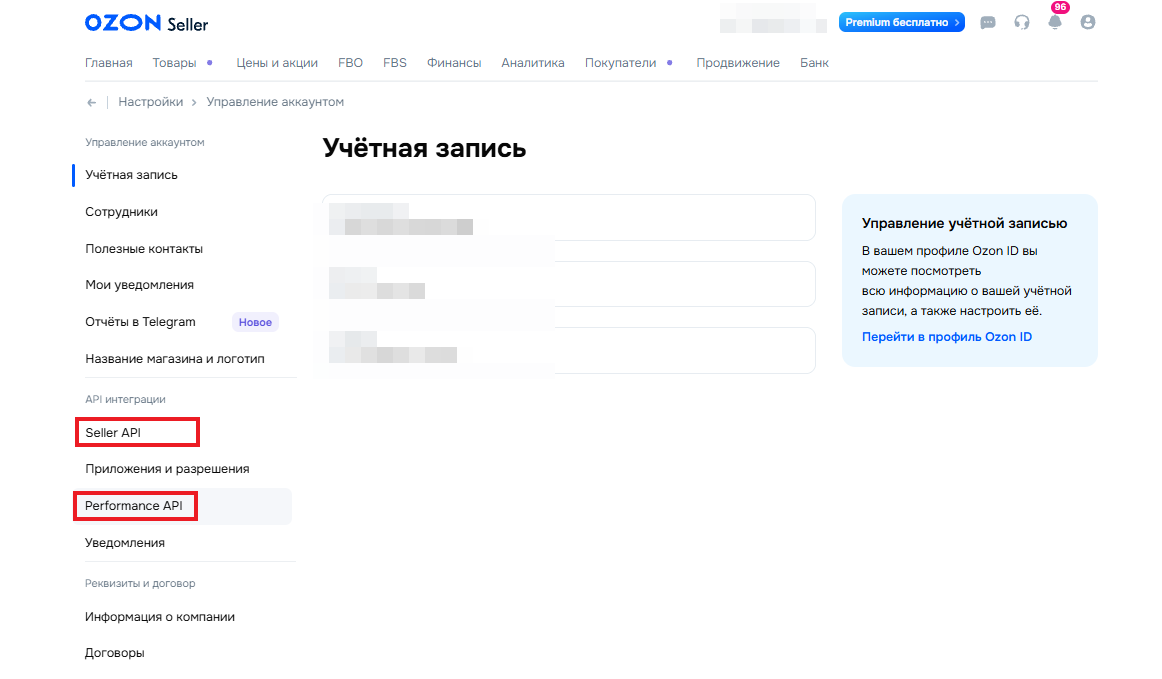Click the Реквизиты и договор section label
Image resolution: width=1162 pixels, height=679 pixels.
140,583
